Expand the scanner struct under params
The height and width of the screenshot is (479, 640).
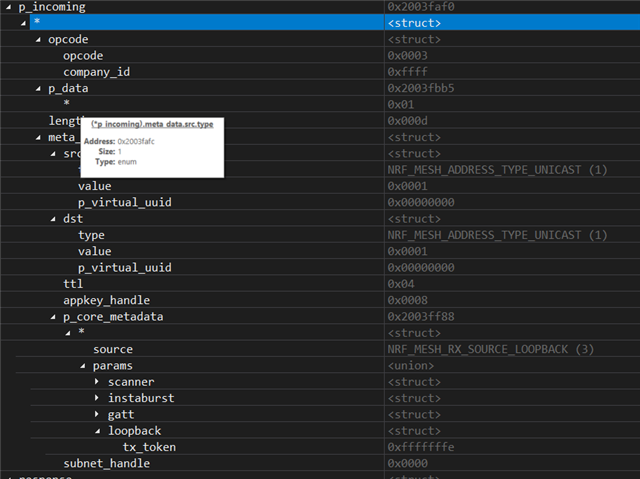(98, 382)
